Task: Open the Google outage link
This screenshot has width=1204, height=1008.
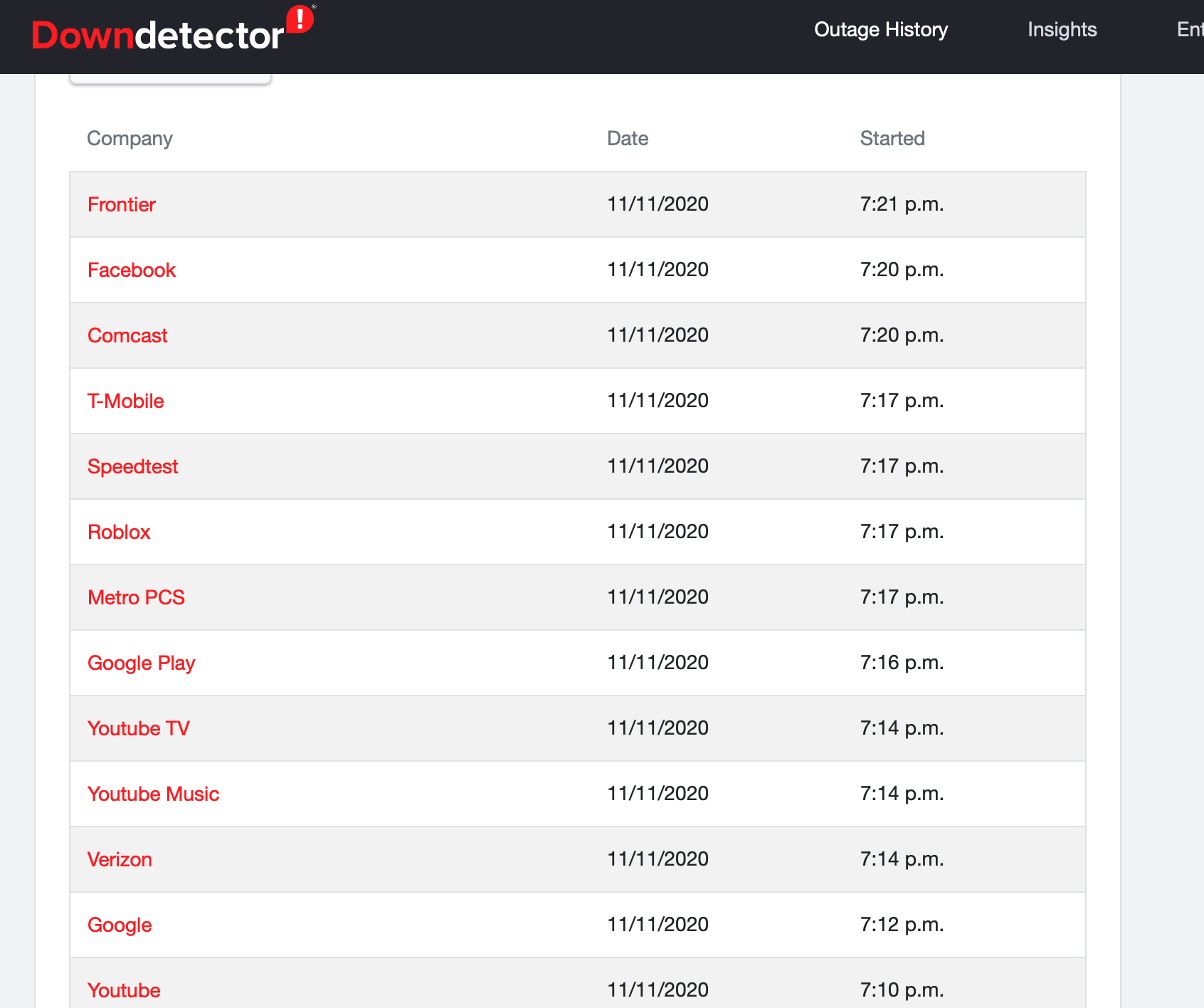Action: pos(120,925)
